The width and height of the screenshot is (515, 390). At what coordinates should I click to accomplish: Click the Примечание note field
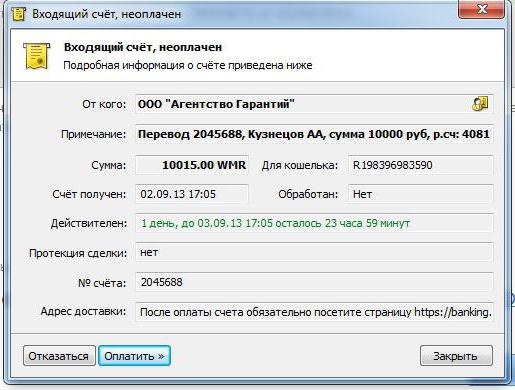click(314, 134)
